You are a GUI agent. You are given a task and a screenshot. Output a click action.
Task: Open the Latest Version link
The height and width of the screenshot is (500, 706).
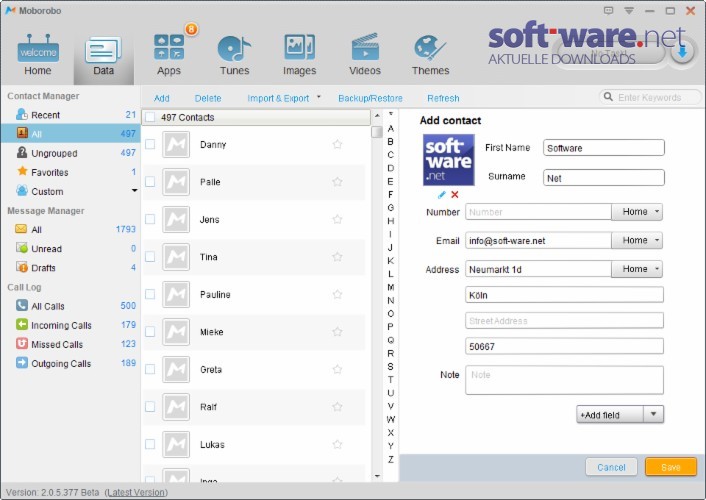click(136, 492)
